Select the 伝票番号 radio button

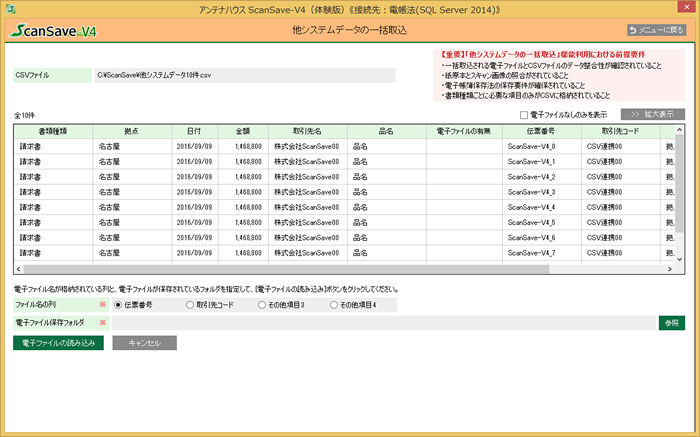pyautogui.click(x=119, y=304)
